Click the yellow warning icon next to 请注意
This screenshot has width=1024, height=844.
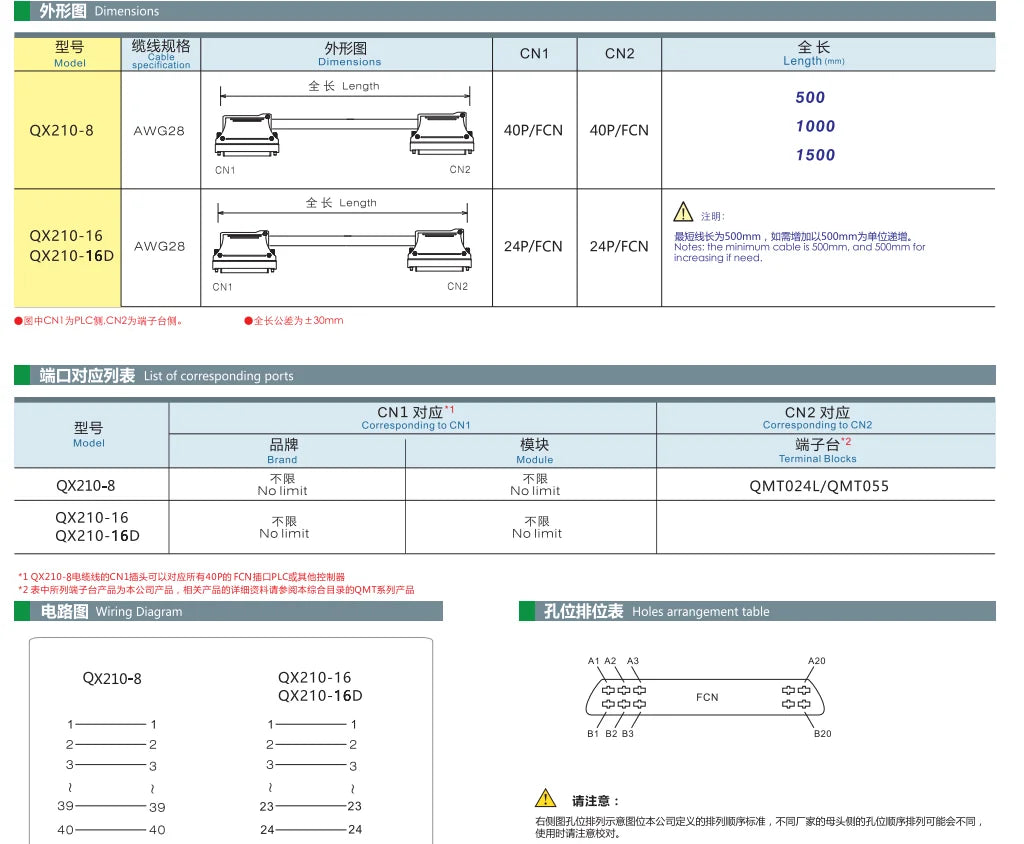(545, 798)
